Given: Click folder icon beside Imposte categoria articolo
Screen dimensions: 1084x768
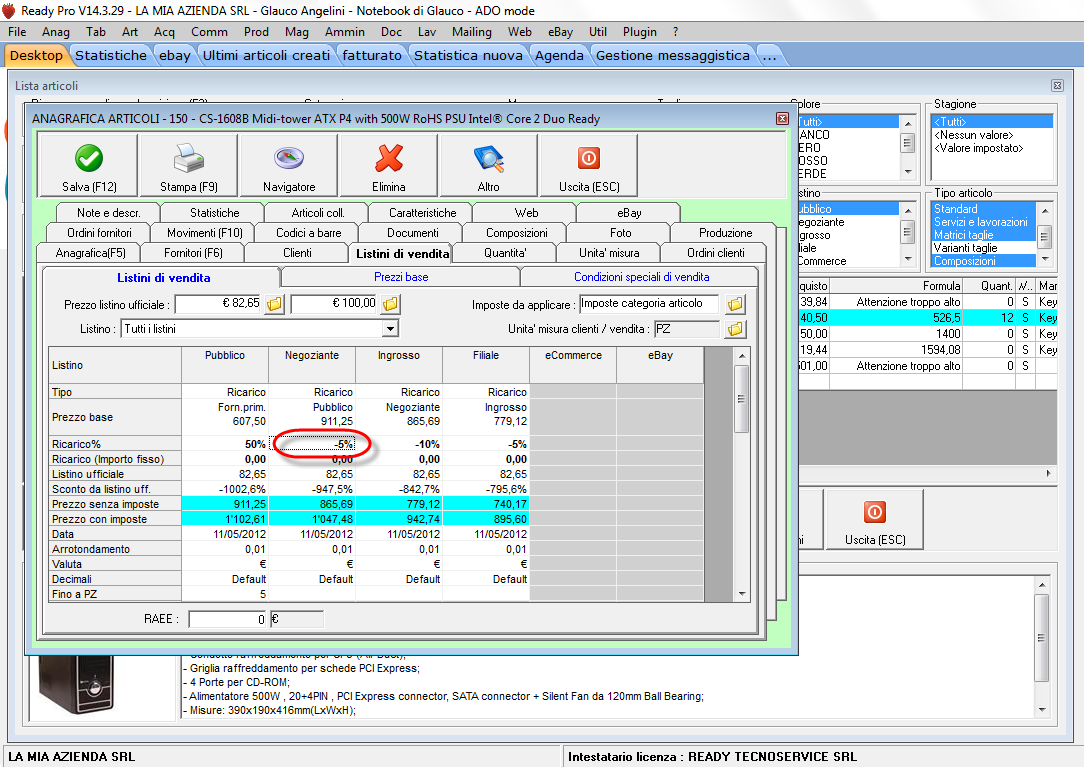Looking at the screenshot, I should pyautogui.click(x=735, y=304).
